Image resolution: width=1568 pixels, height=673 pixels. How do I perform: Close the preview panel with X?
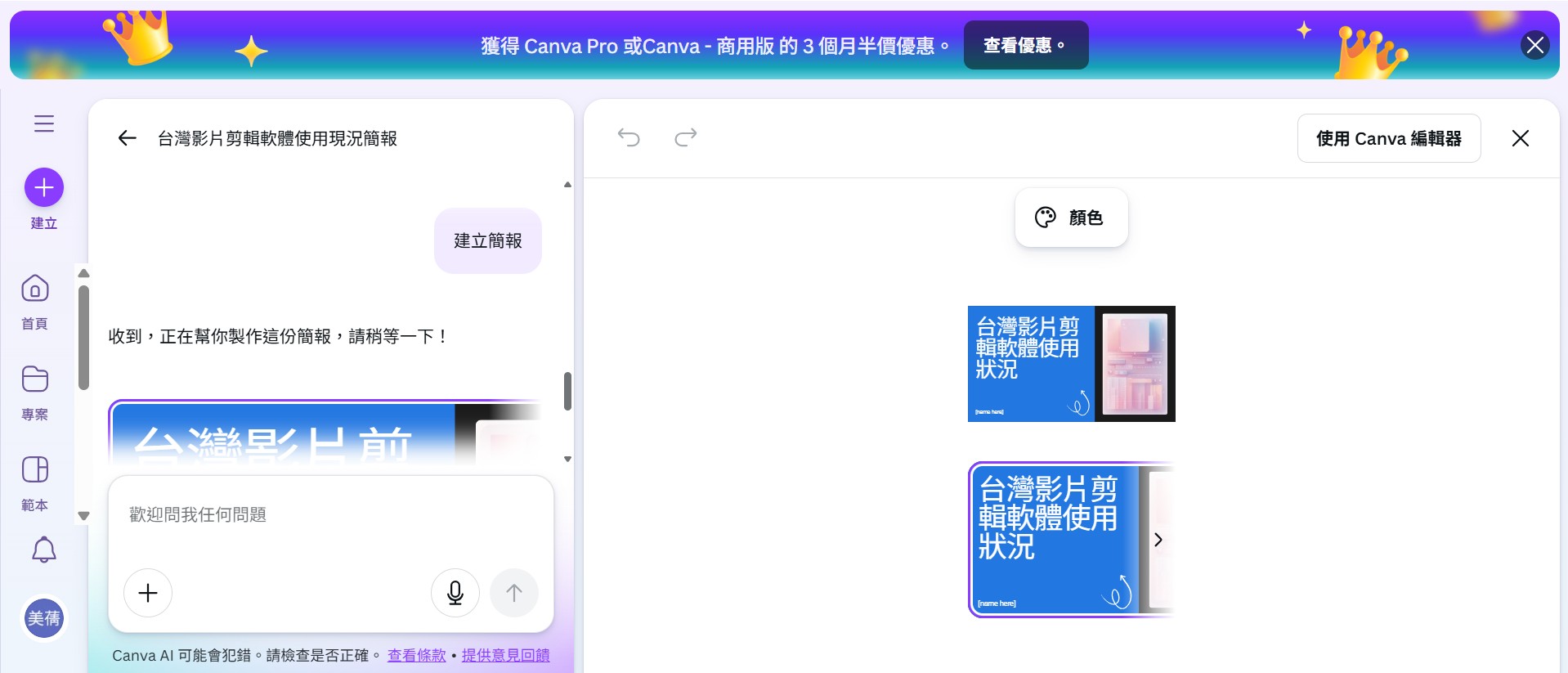(1521, 138)
